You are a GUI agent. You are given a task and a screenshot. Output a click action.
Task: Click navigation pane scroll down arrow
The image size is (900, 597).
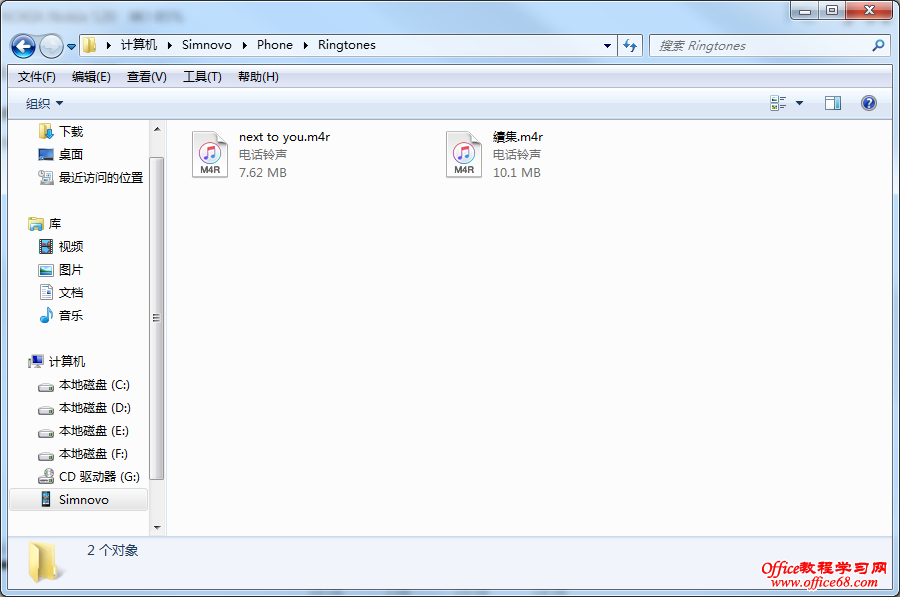[x=157, y=528]
